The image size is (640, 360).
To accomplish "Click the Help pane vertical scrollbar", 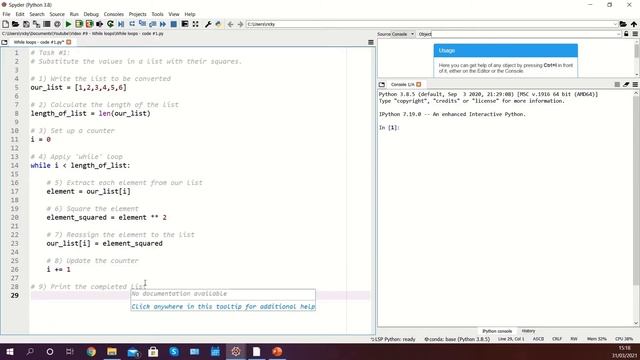I will pos(636,58).
